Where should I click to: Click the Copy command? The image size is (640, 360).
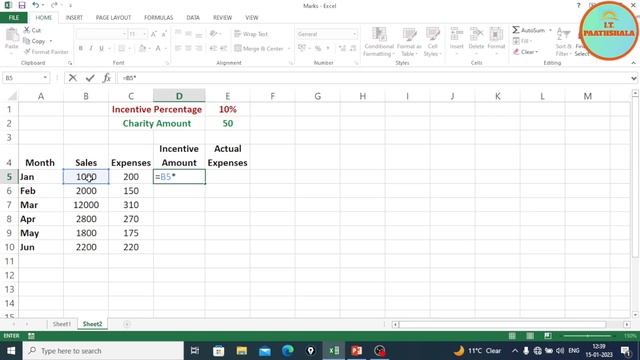click(x=35, y=41)
